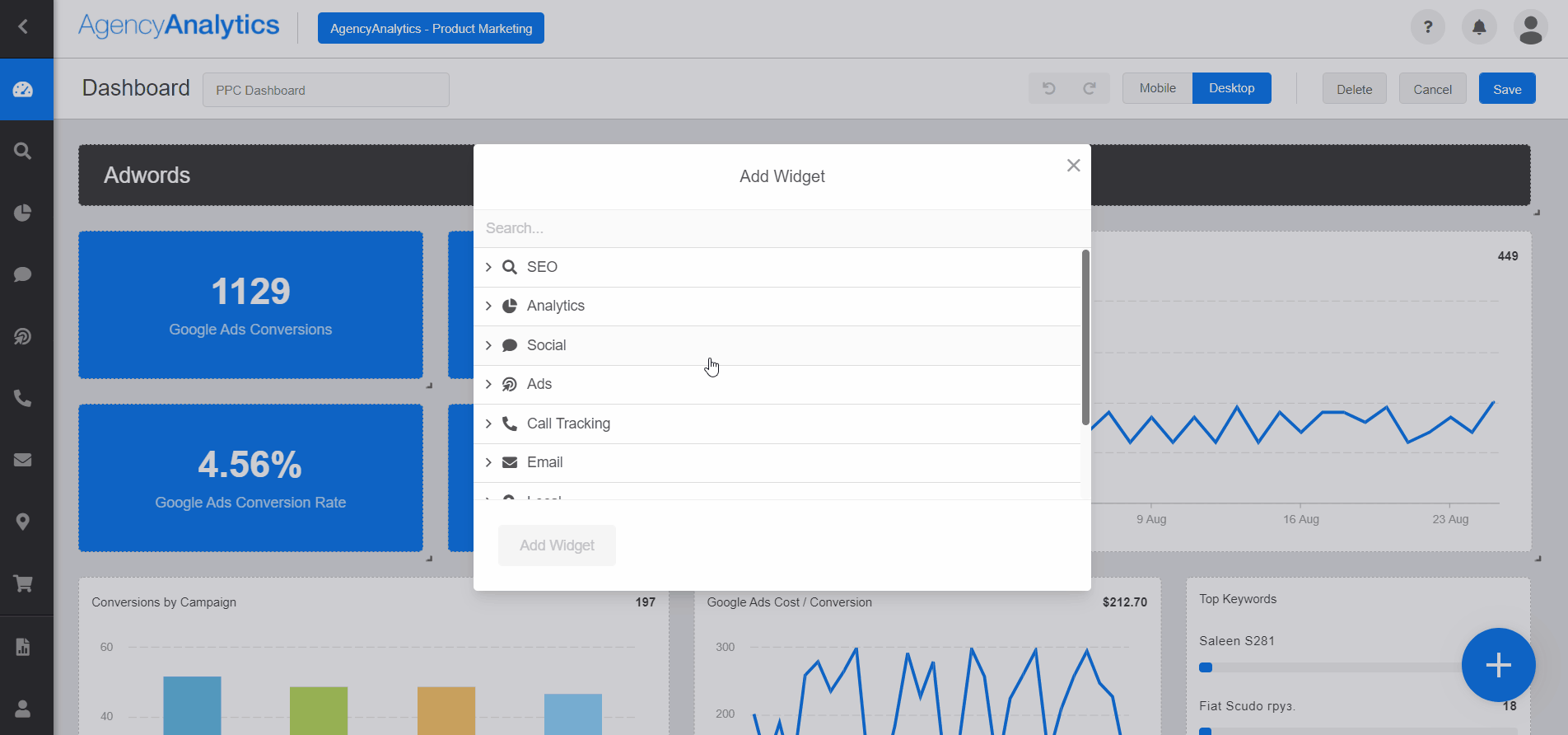Viewport: 1568px width, 735px height.
Task: Select the Call Tracking category row
Action: (568, 424)
